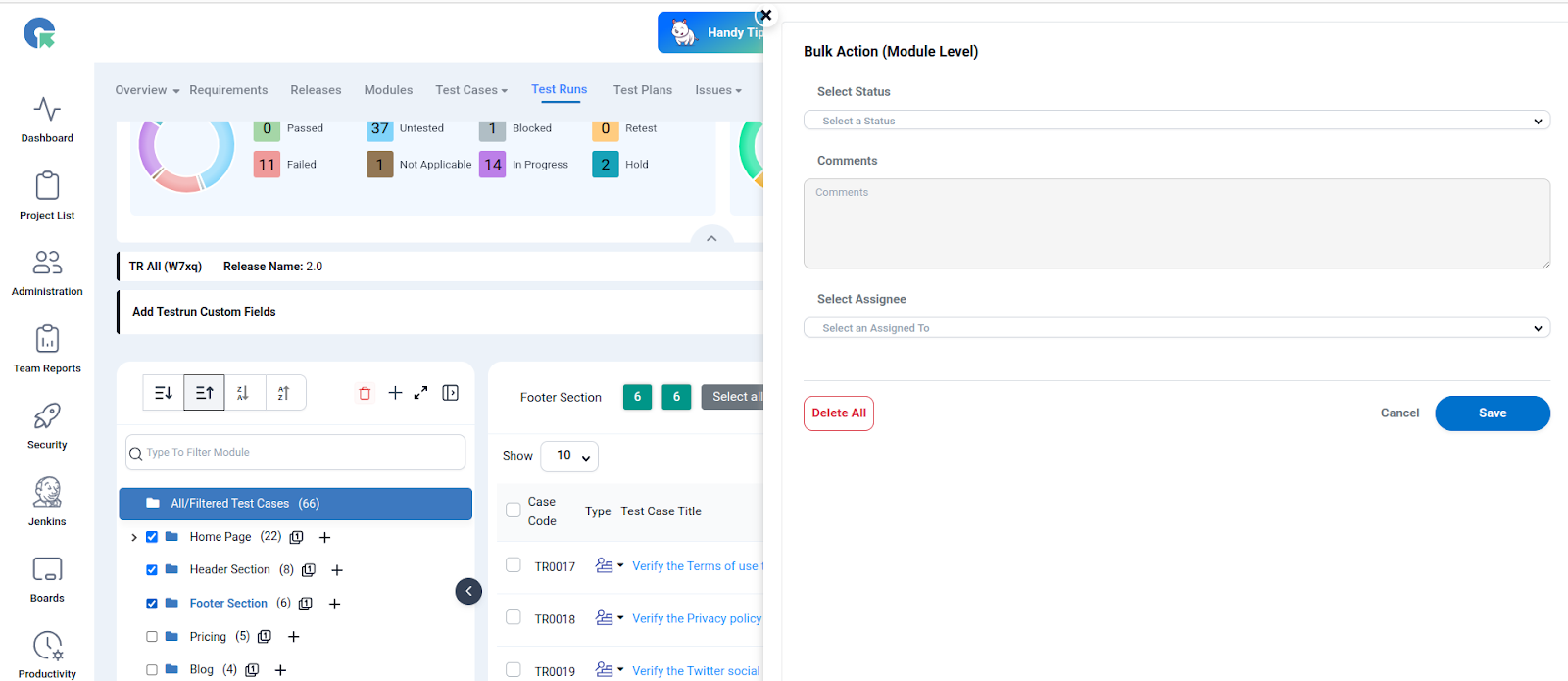Image resolution: width=1568 pixels, height=681 pixels.
Task: Click the A-Z descending sort icon
Action: (x=243, y=393)
